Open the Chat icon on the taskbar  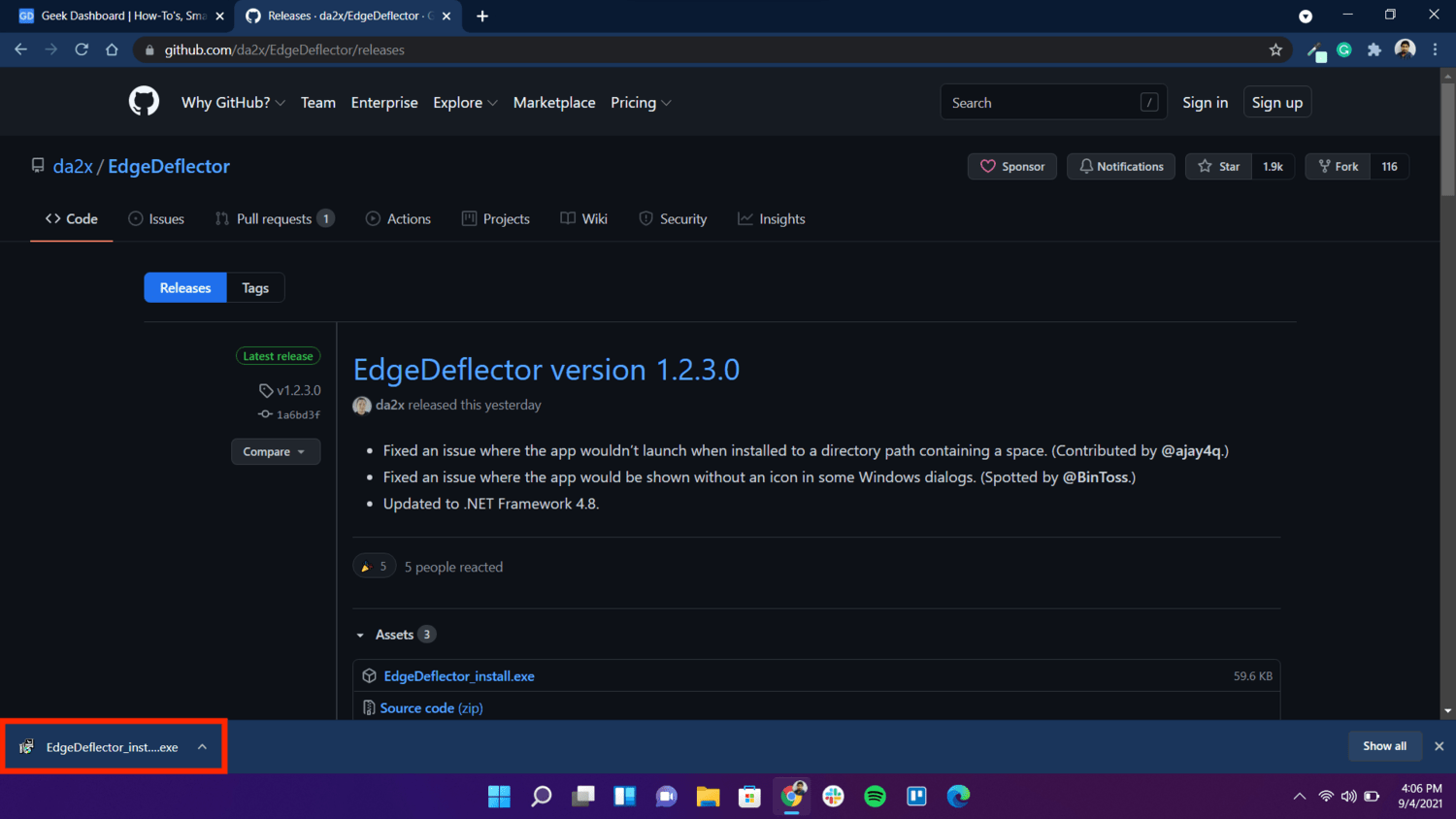(x=666, y=797)
